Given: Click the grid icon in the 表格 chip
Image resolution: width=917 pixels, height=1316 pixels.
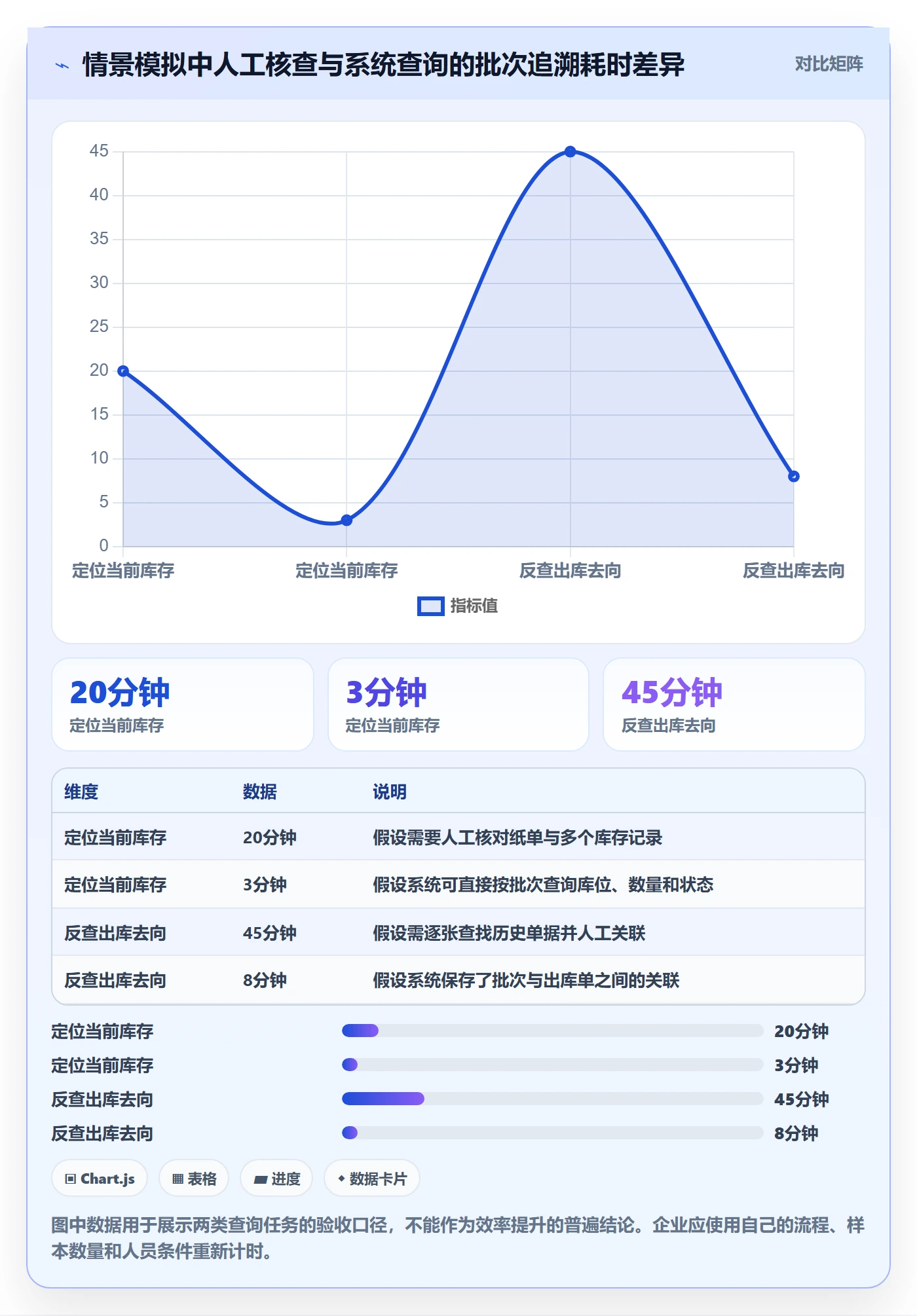Looking at the screenshot, I should click(x=178, y=1179).
